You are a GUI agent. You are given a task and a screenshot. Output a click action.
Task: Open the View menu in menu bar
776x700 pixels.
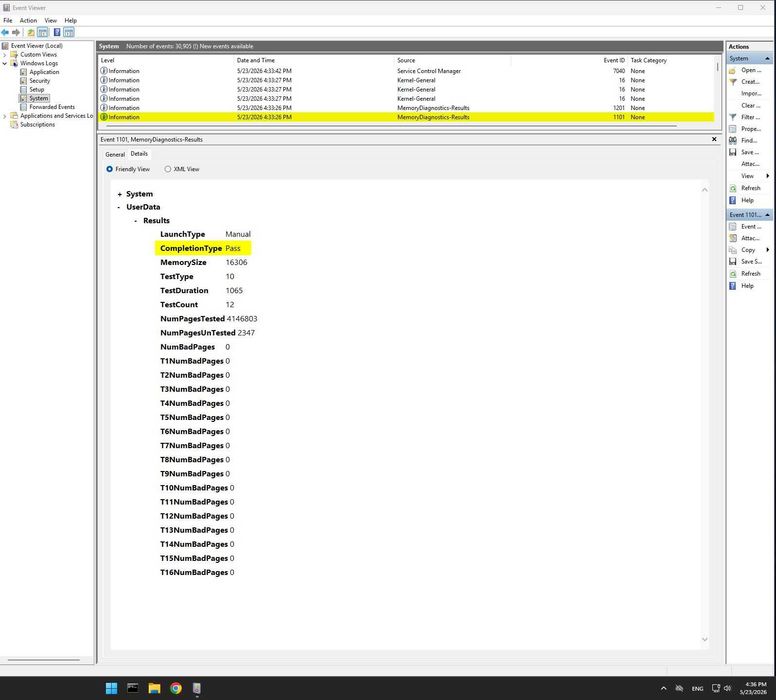coord(50,20)
